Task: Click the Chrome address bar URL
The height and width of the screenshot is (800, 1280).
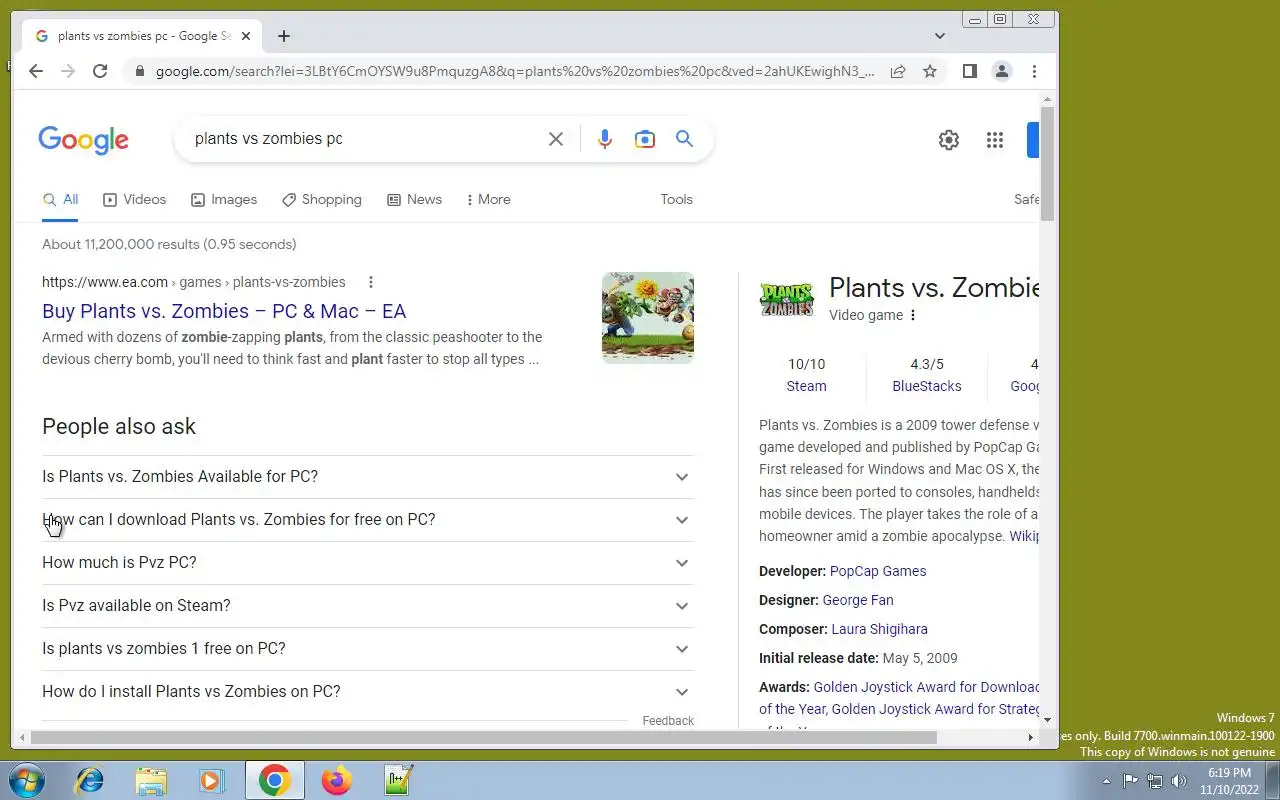Action: pyautogui.click(x=515, y=71)
